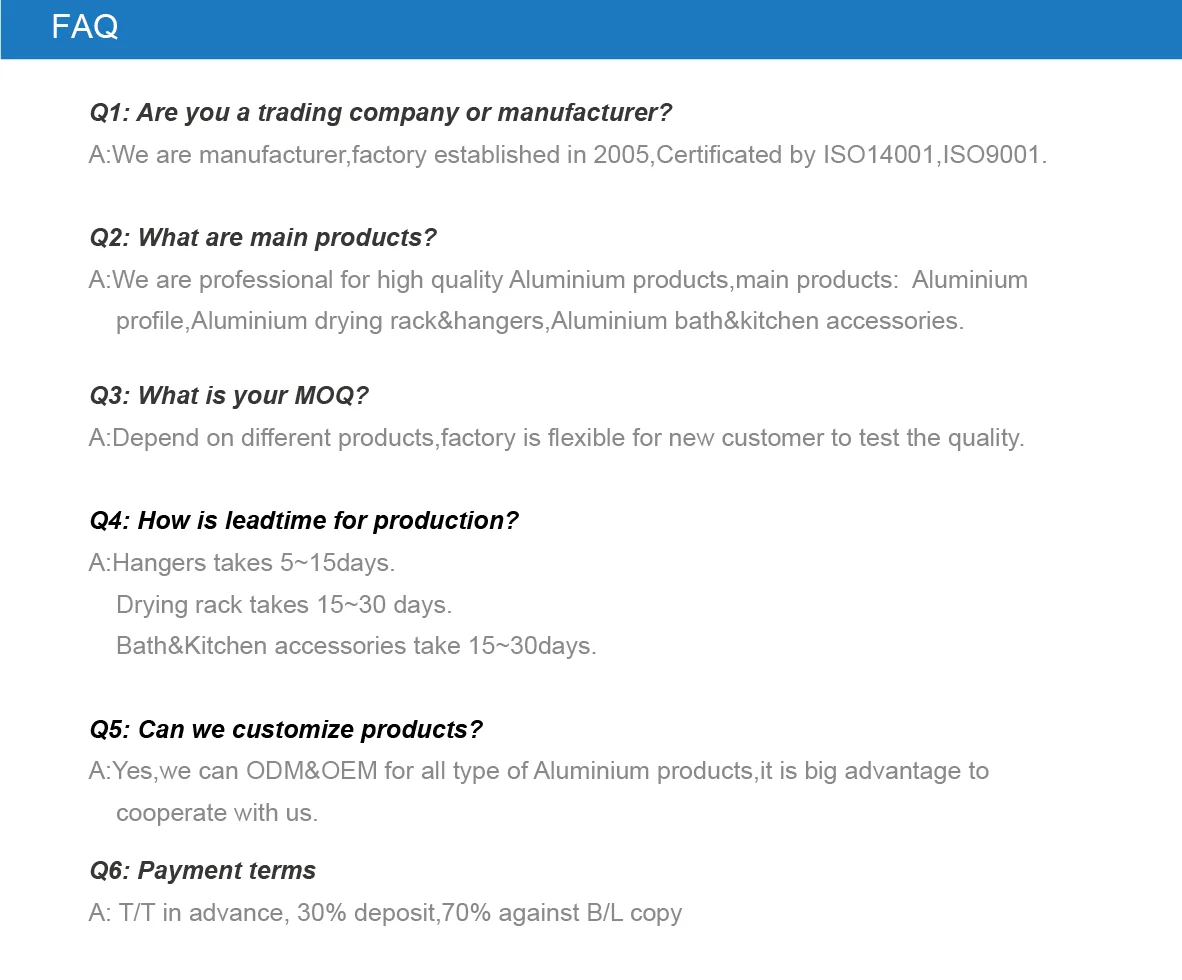Select the Q5 customize products question
Viewport: 1182px width, 980px height.
point(286,730)
